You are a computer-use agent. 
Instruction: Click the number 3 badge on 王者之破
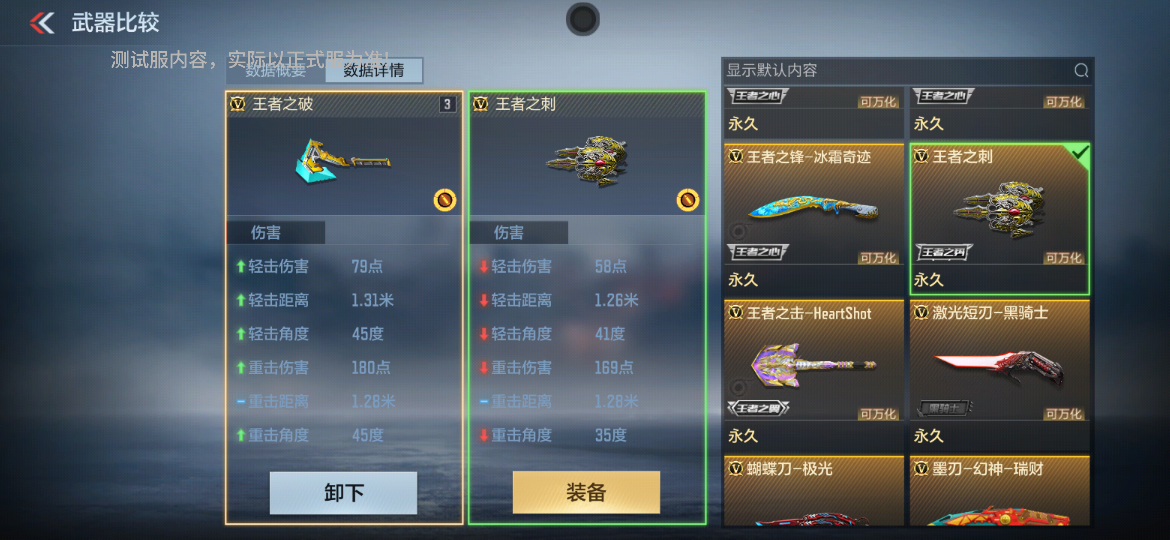click(447, 104)
